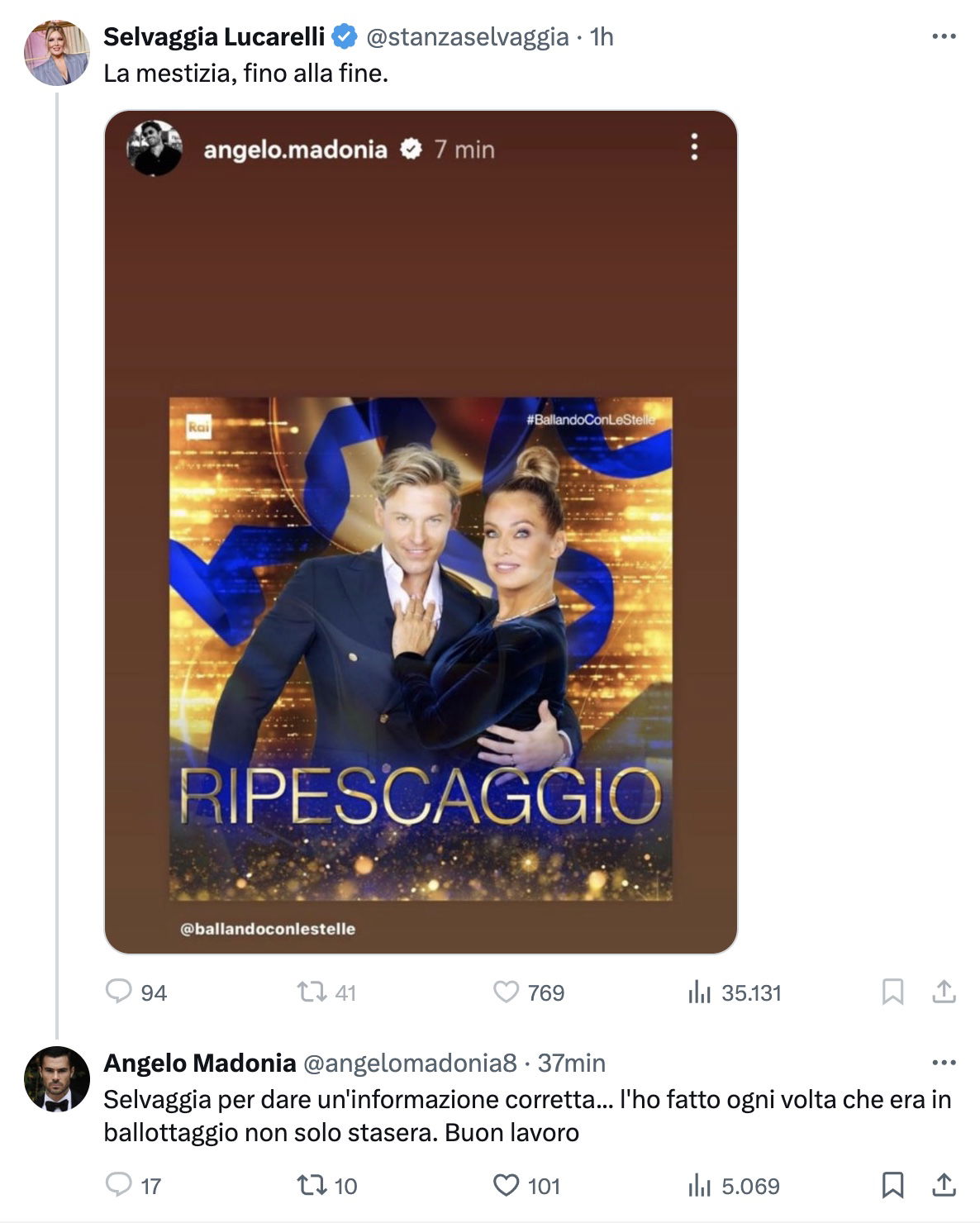
Task: Open Angelo Madonia's avatar
Action: tap(57, 1079)
